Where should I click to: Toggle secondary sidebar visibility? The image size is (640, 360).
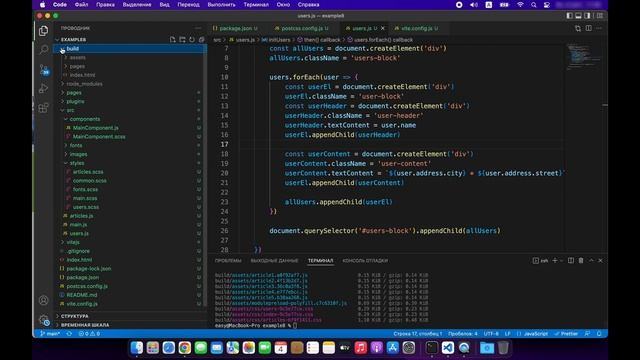(587, 16)
